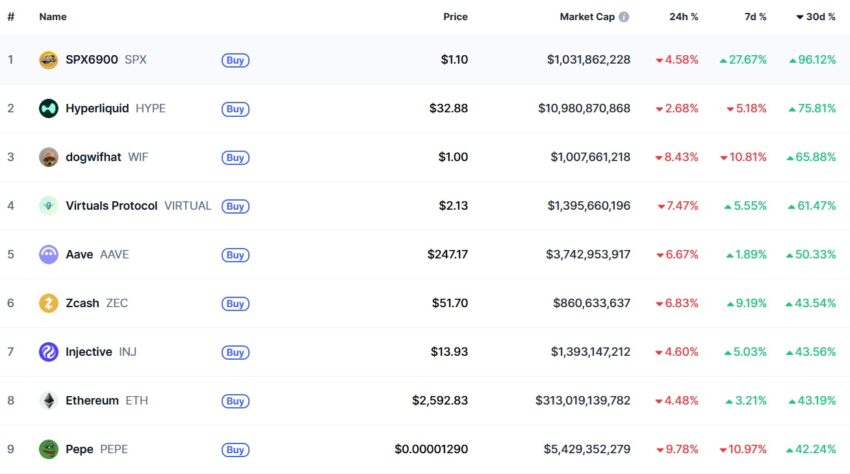
Task: Open the Aave name link
Action: (79, 254)
